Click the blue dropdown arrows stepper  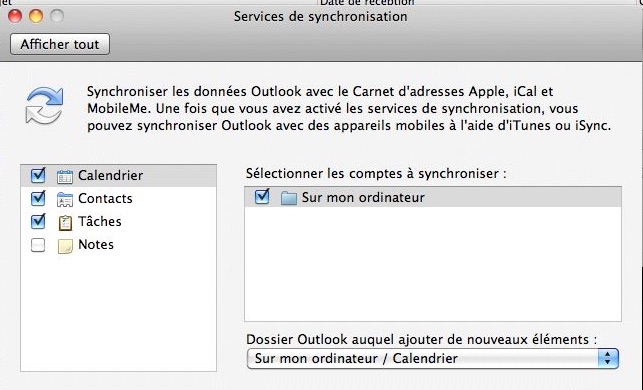608,359
